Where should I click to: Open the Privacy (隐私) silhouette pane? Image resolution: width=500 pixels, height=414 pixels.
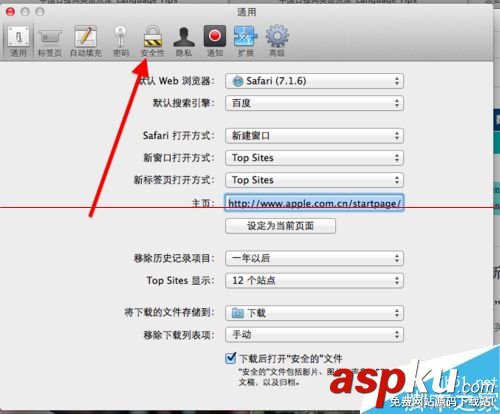[184, 41]
